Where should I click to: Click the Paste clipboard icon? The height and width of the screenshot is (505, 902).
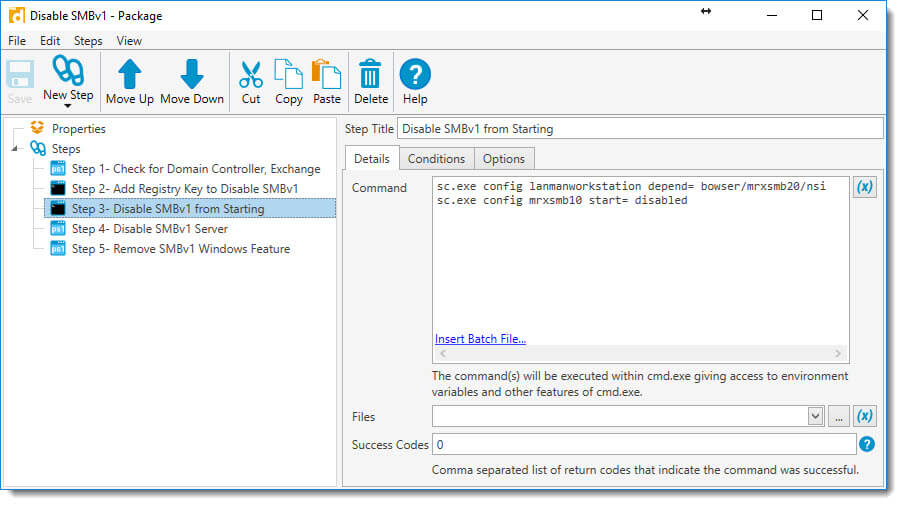(326, 74)
